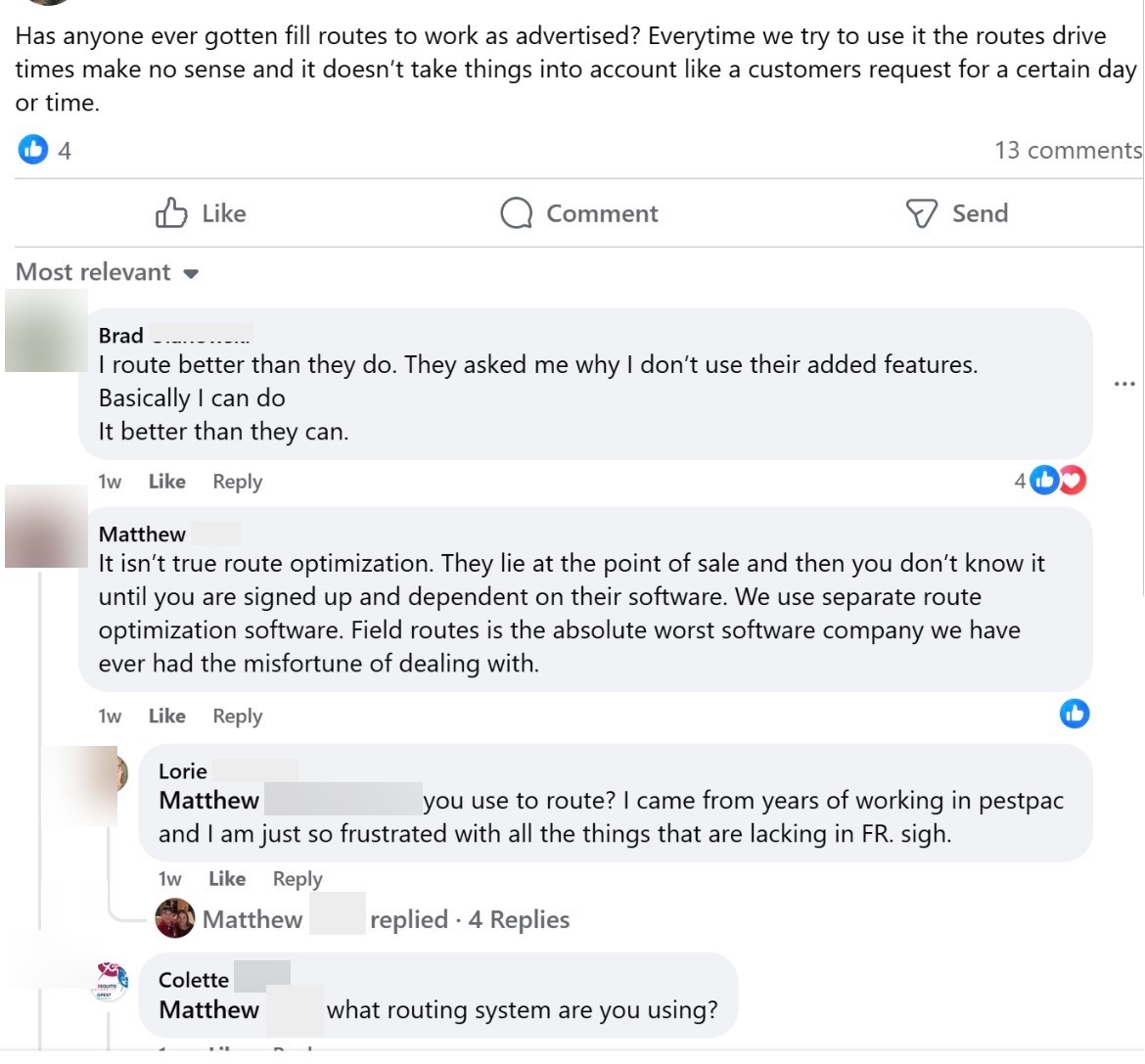Image resolution: width=1145 pixels, height=1064 pixels.
Task: Expand the 4 Replies under Lorie's comment
Action: point(517,919)
